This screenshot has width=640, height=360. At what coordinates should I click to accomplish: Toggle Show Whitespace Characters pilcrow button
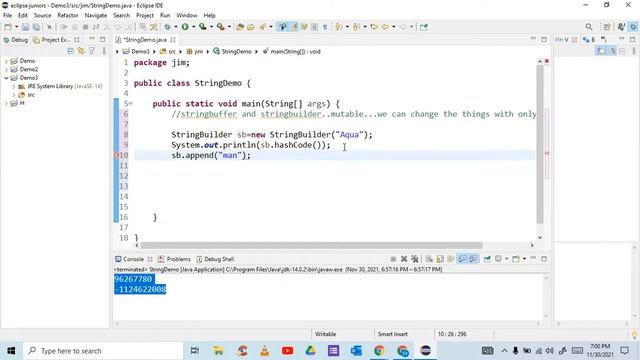coord(325,27)
